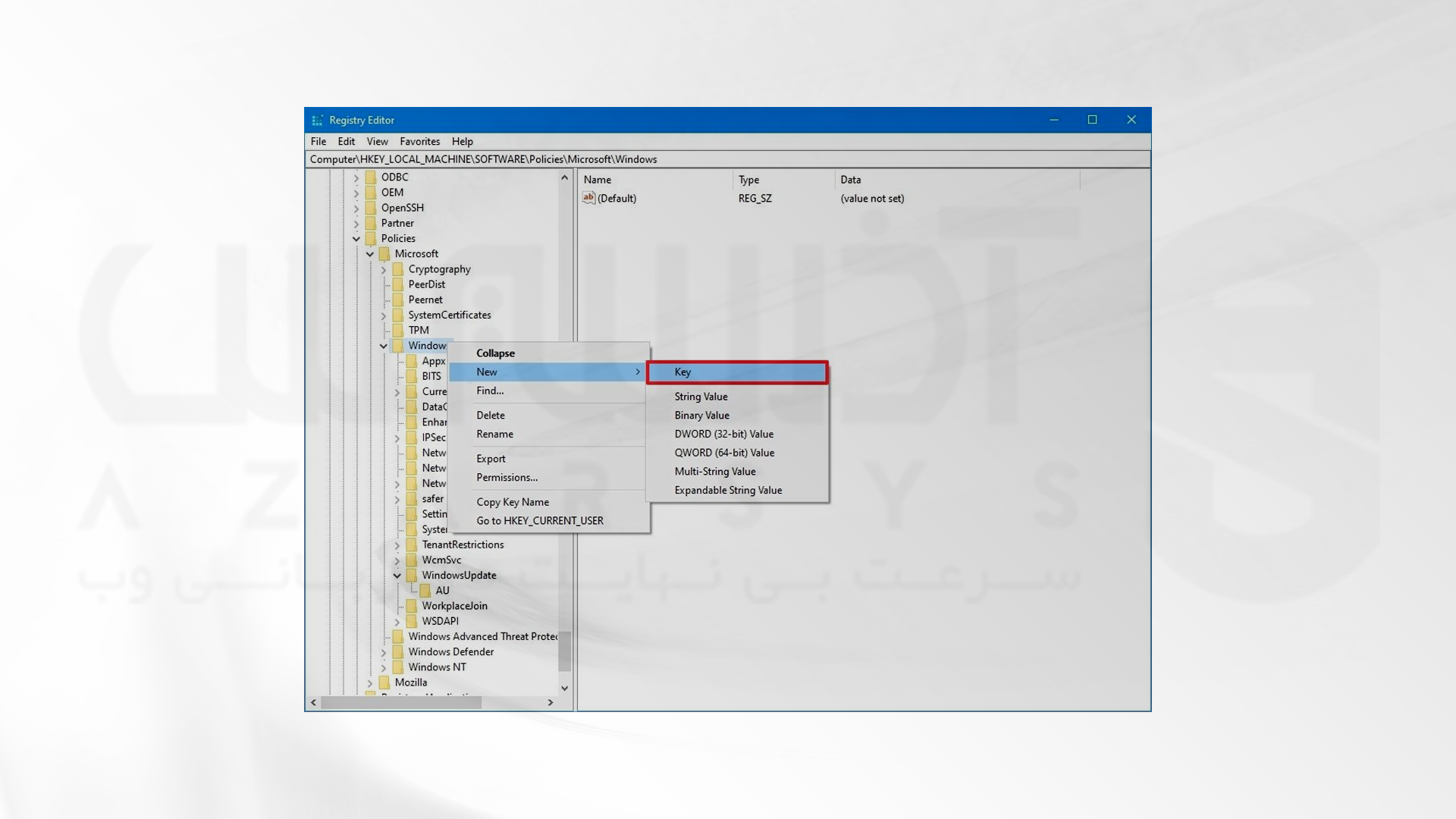The image size is (1456, 819).
Task: Expand the Windows Defender folder
Action: pyautogui.click(x=385, y=651)
